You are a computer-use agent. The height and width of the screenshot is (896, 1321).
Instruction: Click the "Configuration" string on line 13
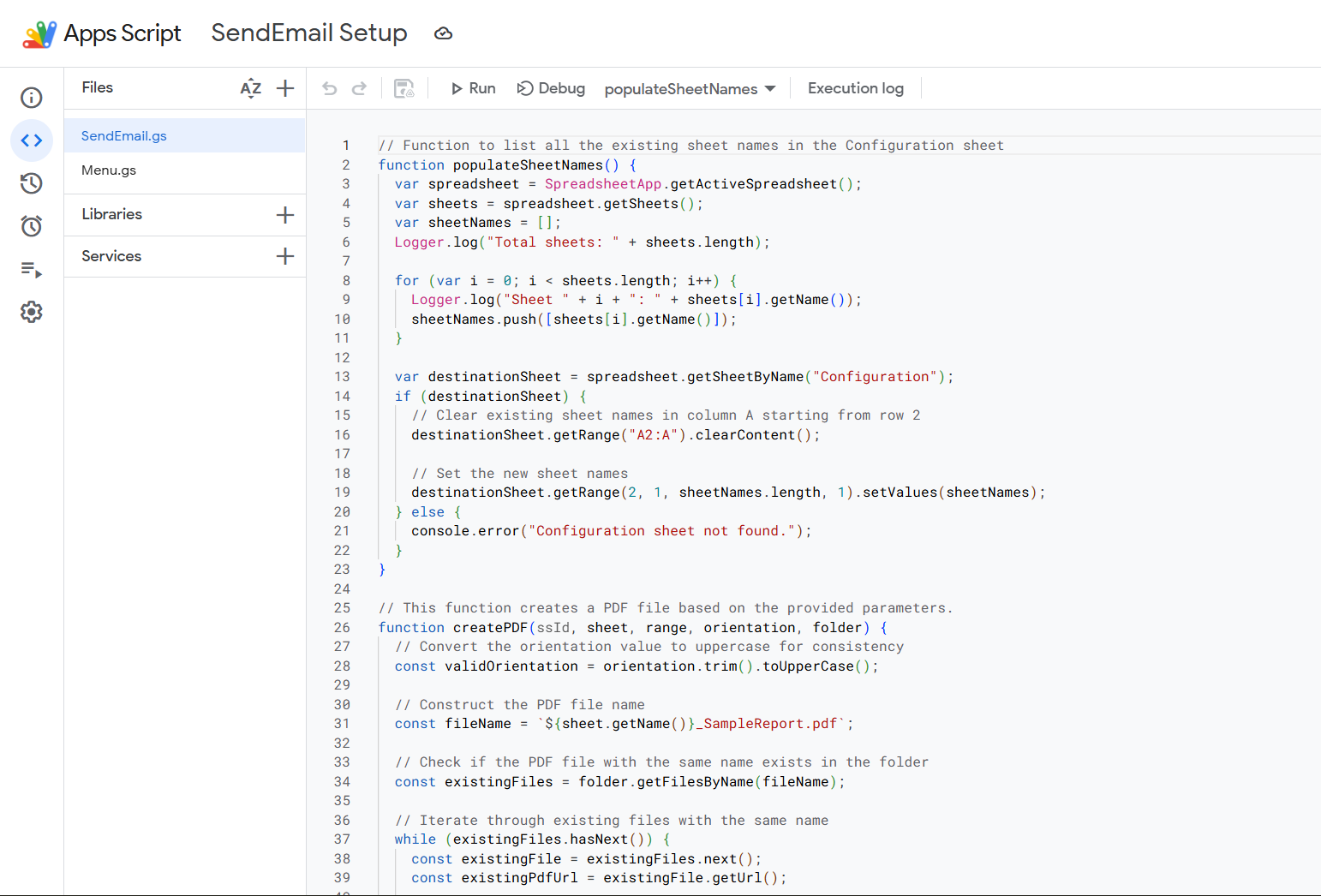click(x=875, y=377)
